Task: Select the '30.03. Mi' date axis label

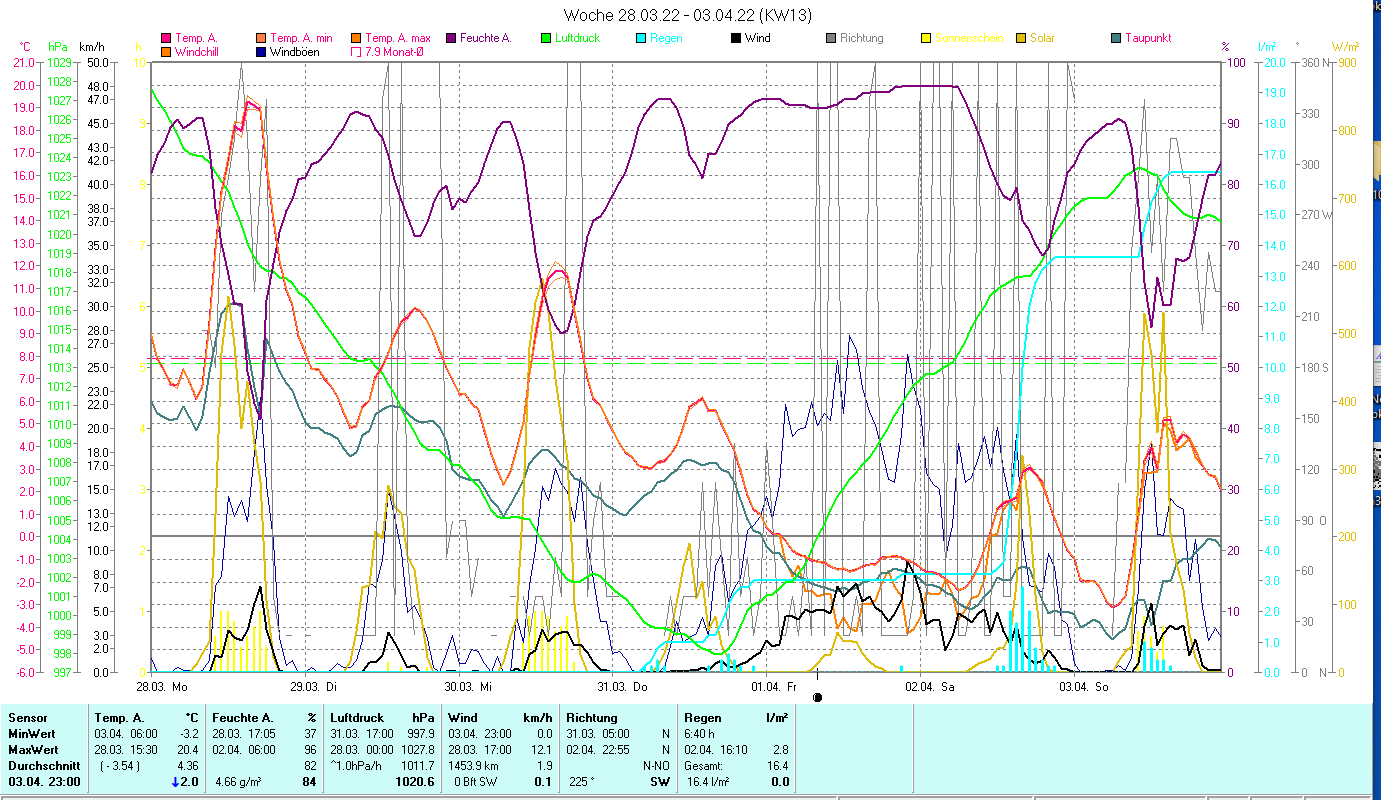Action: tap(468, 687)
